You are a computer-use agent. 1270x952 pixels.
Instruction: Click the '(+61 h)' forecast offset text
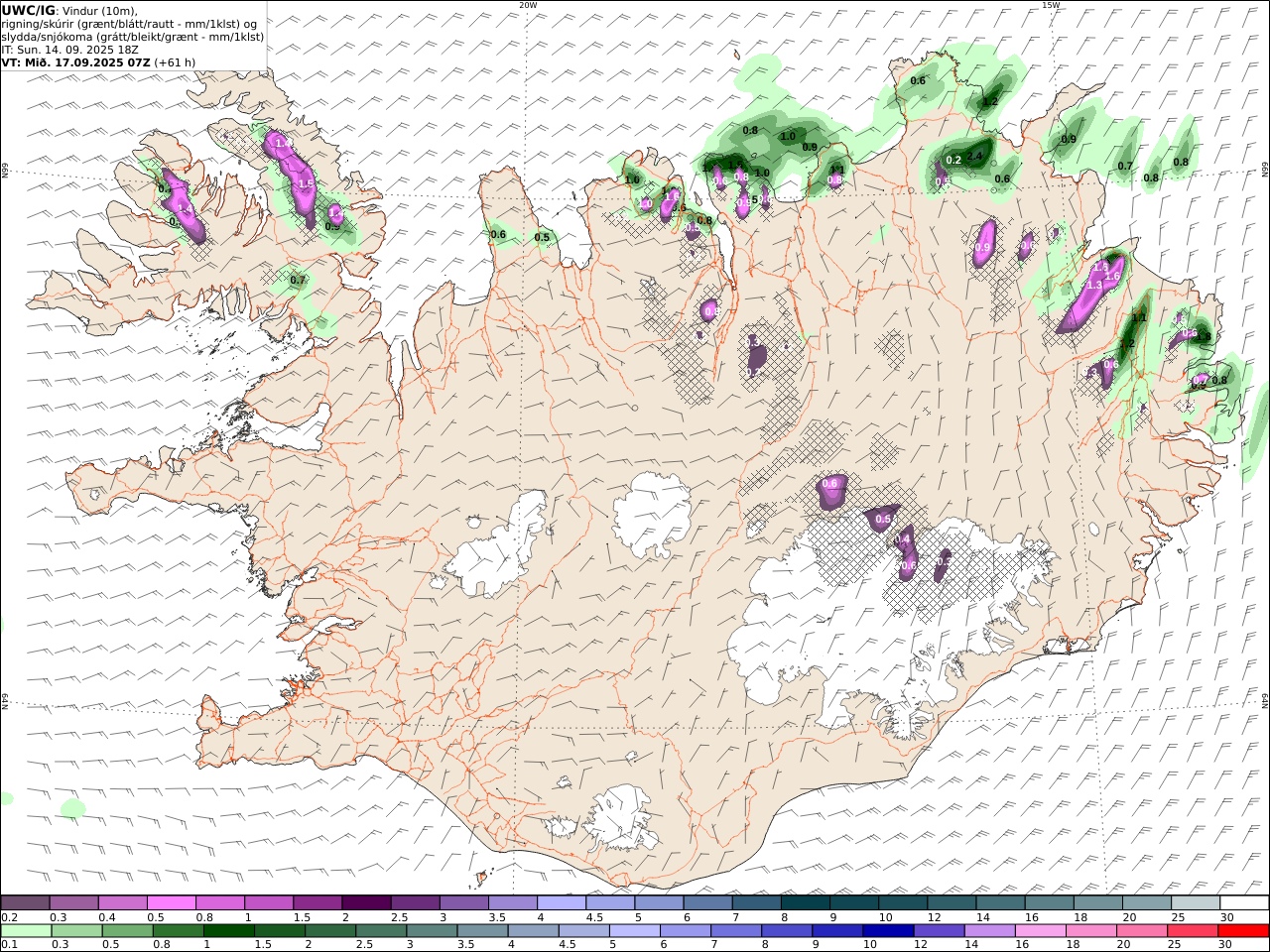(176, 61)
